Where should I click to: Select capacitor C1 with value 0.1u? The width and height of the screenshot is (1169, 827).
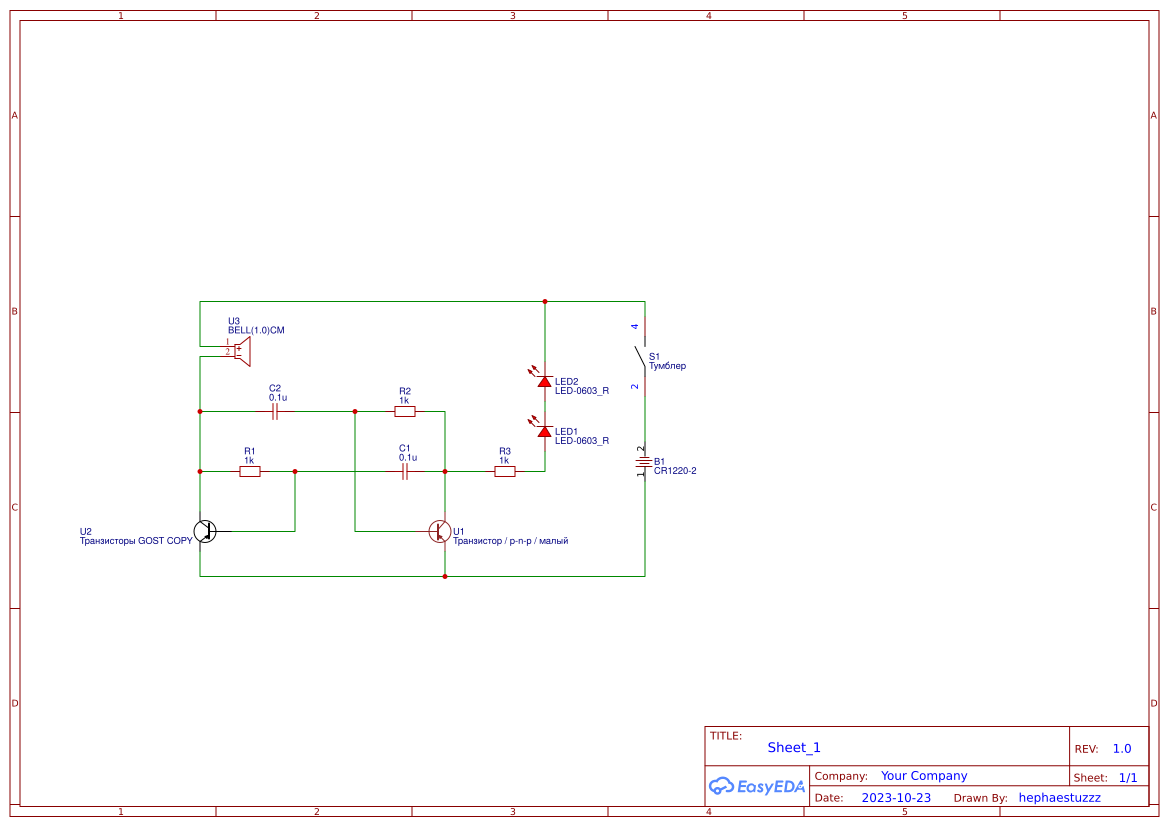[403, 470]
